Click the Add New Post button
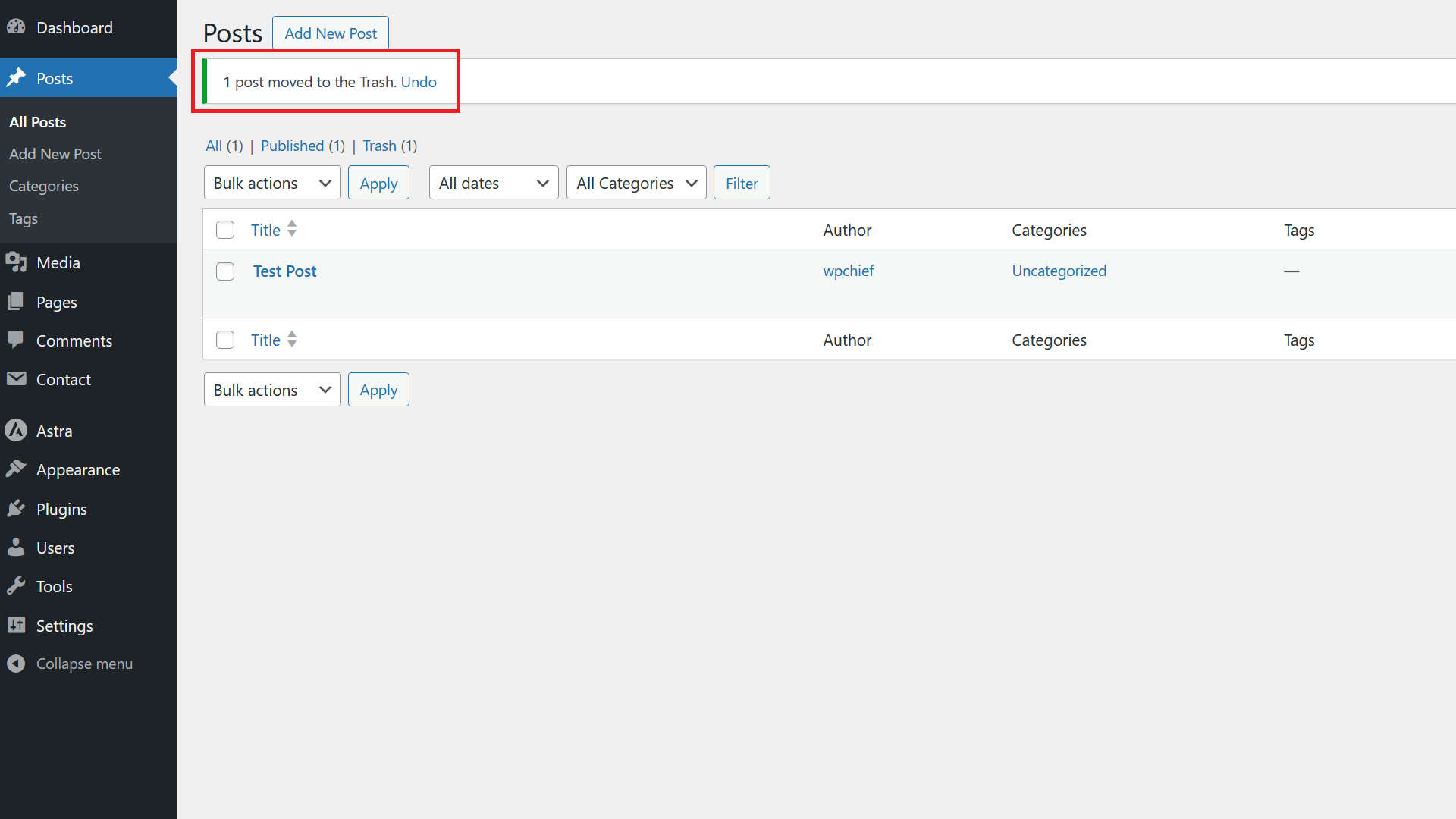This screenshot has height=819, width=1456. click(330, 33)
